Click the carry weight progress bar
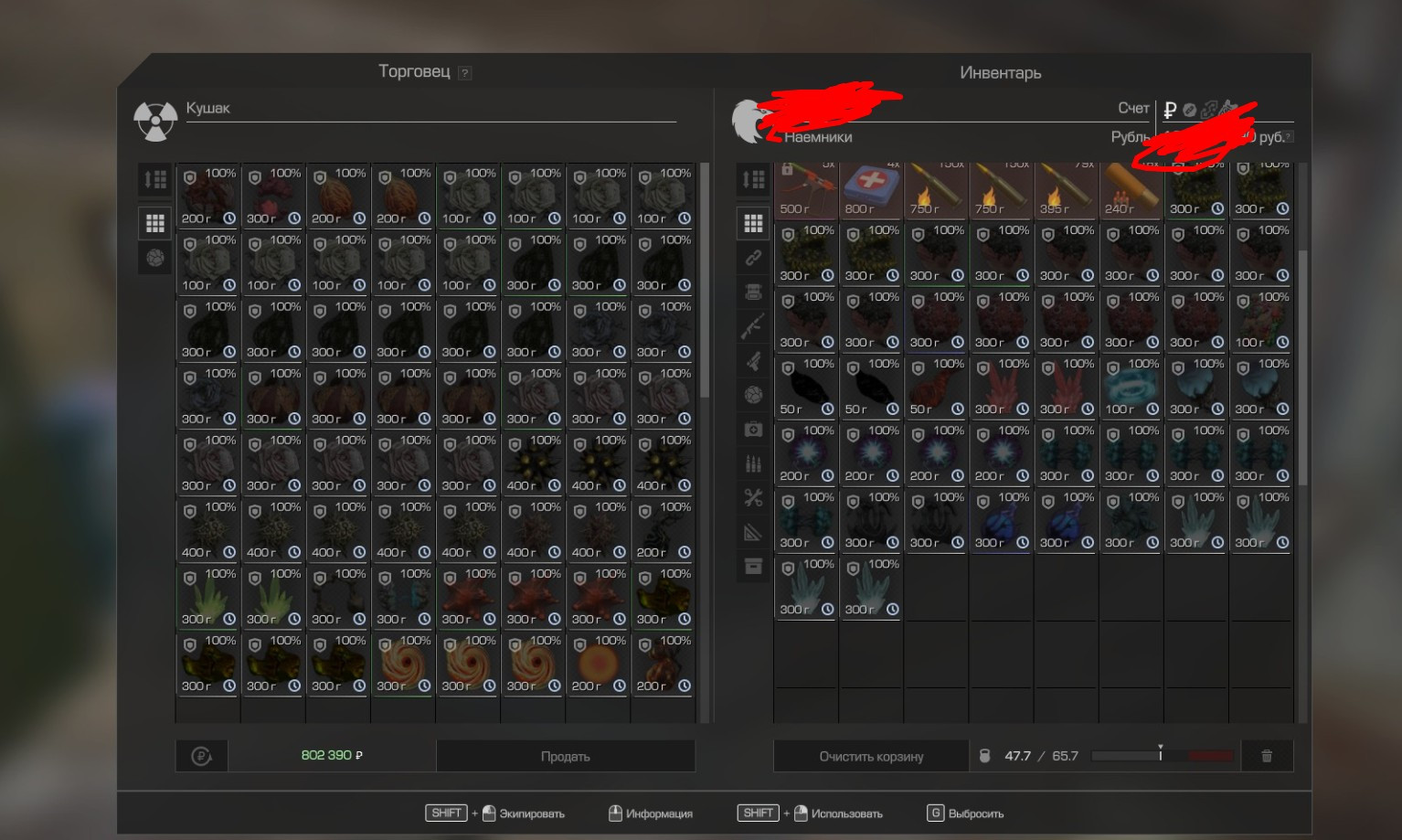This screenshot has height=840, width=1402. coord(1163,756)
